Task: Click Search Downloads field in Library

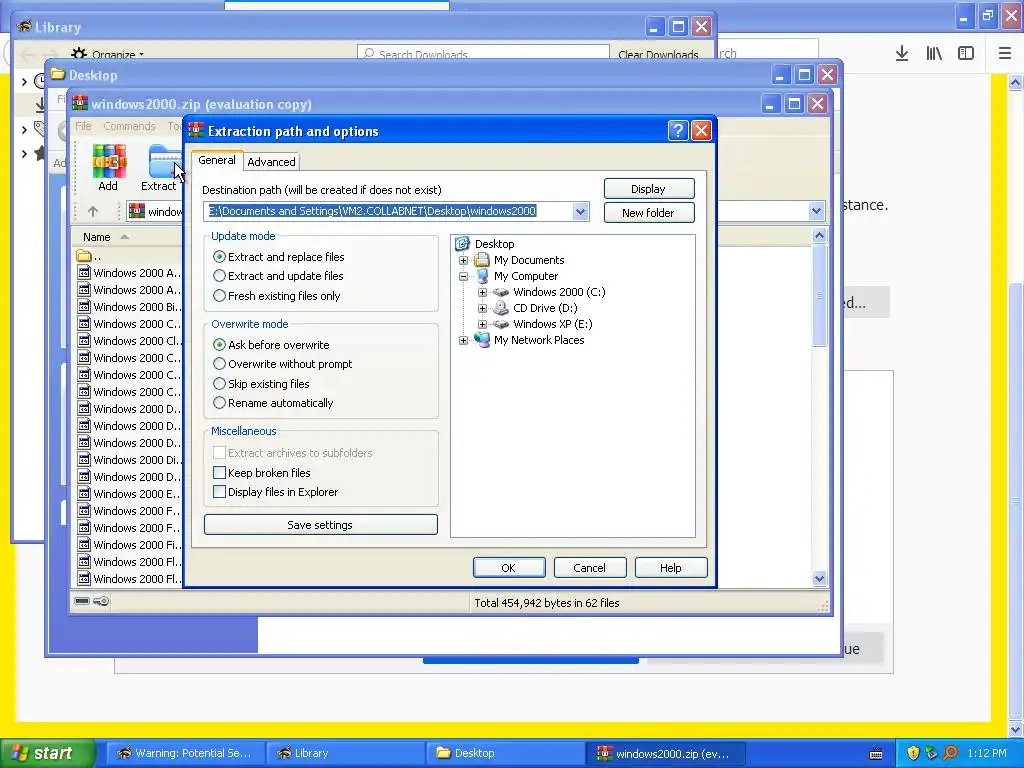Action: (x=483, y=52)
